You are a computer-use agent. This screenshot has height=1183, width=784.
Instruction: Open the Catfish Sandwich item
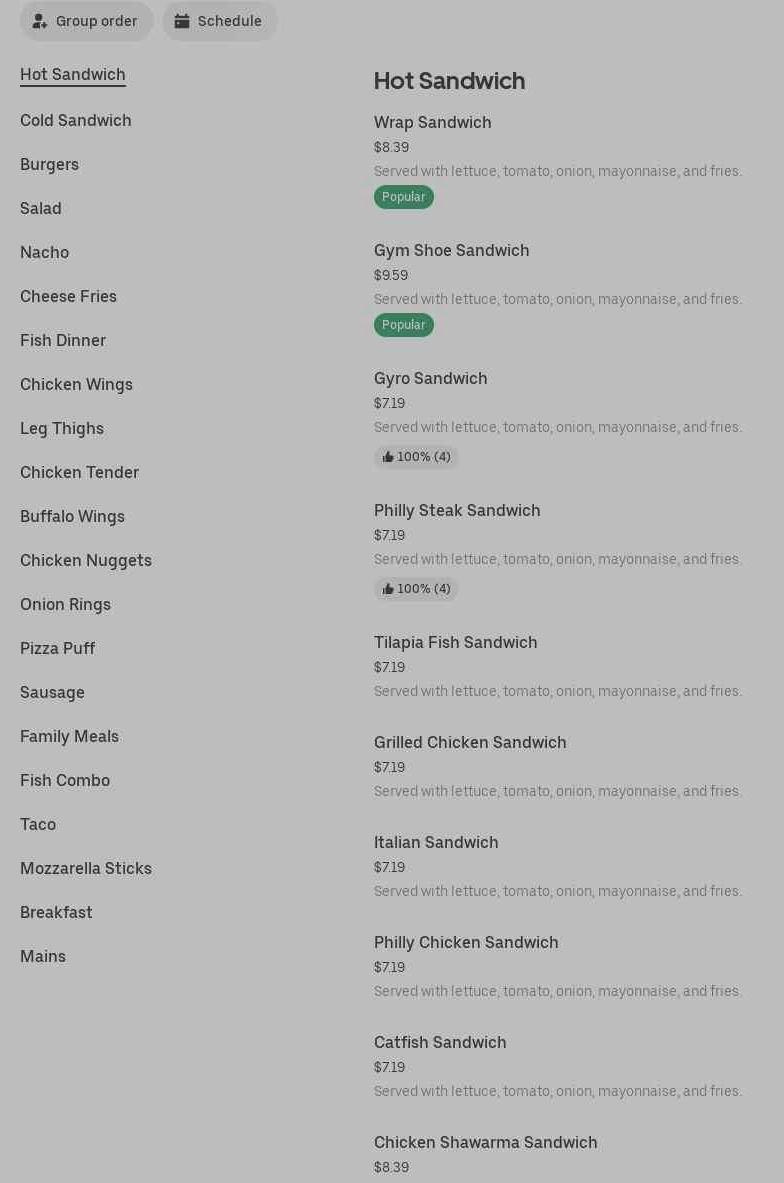(440, 1043)
